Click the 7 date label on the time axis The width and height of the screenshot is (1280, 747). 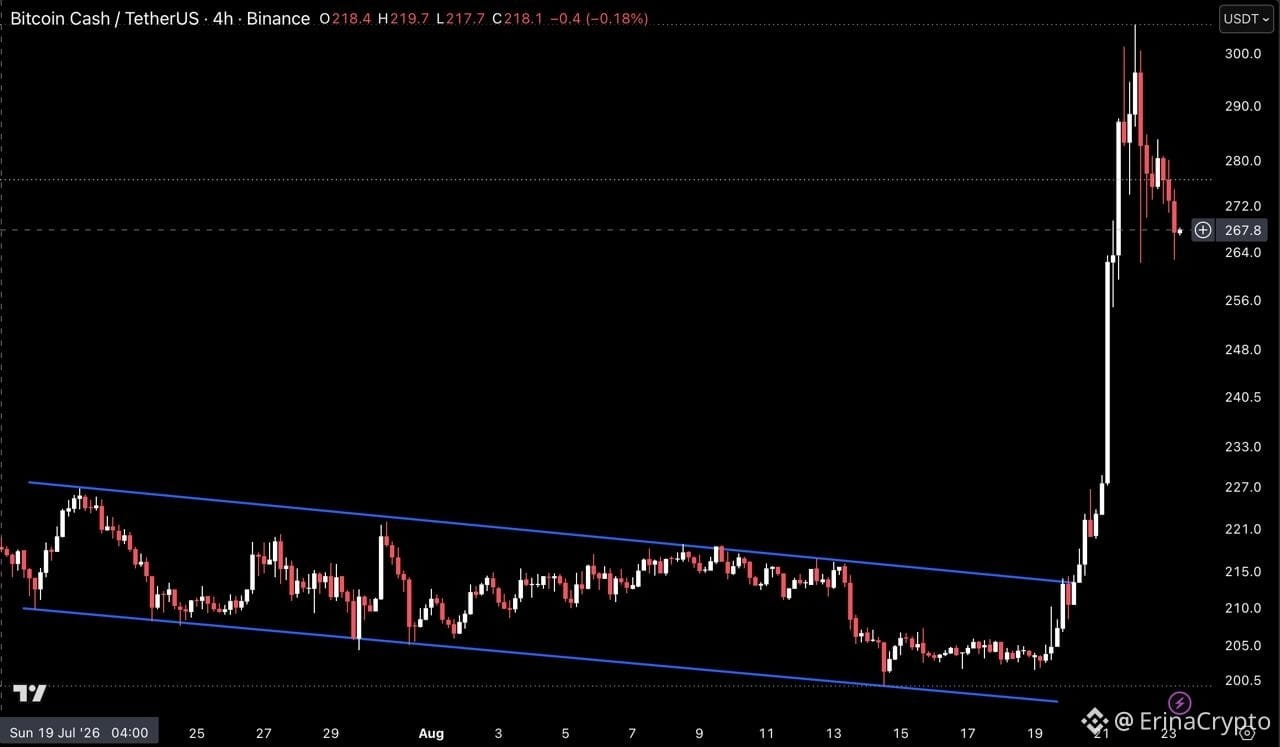coord(632,733)
